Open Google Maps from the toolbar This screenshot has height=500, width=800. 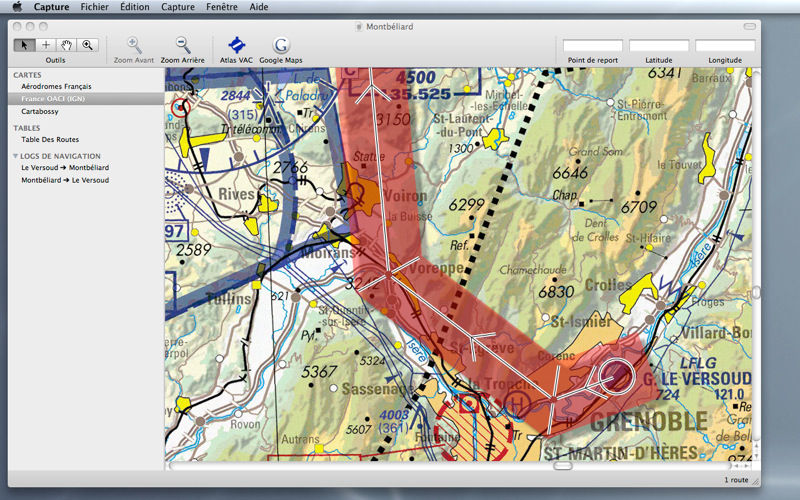pyautogui.click(x=281, y=45)
